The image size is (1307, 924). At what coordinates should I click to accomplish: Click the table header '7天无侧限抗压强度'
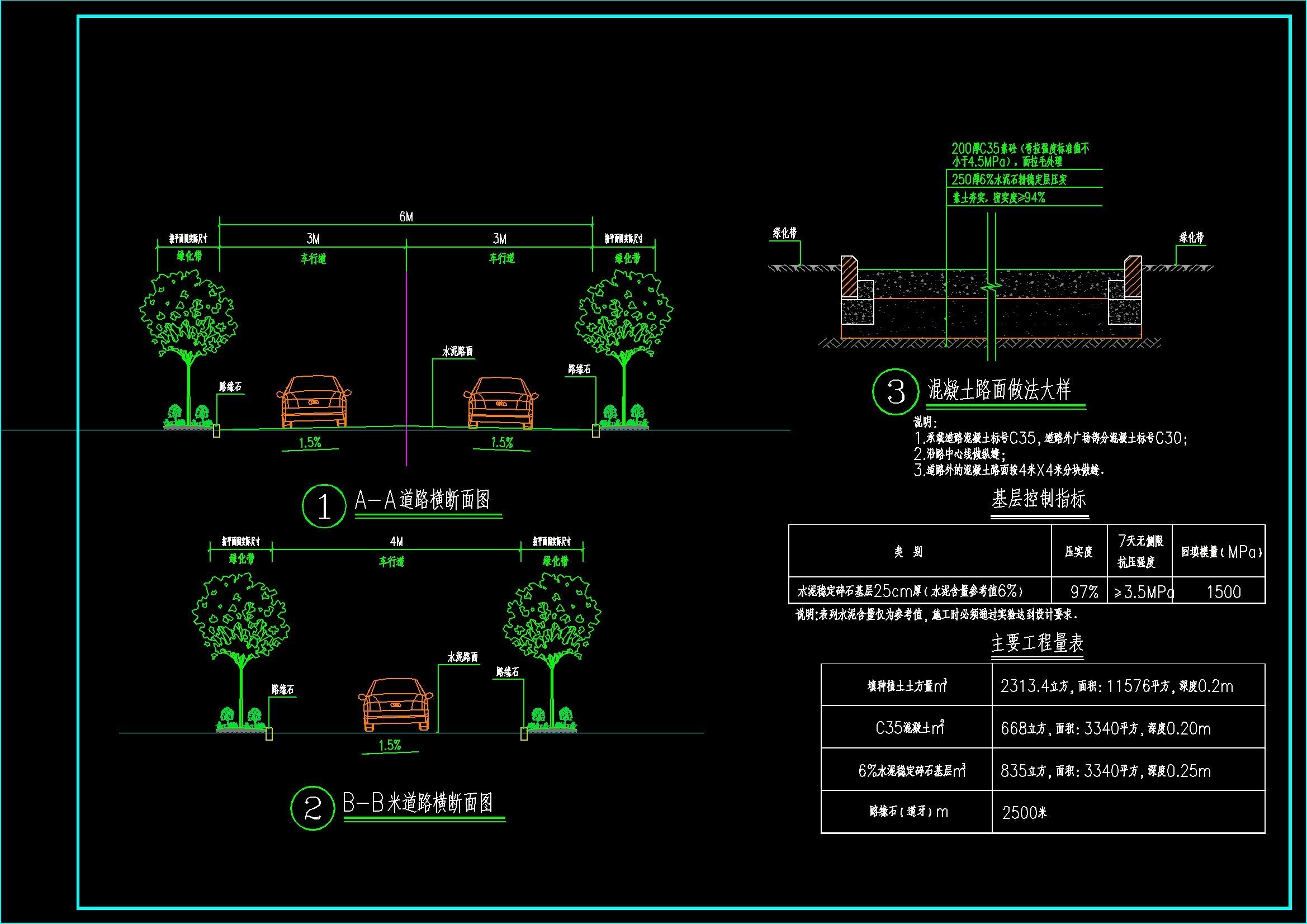pos(1140,551)
